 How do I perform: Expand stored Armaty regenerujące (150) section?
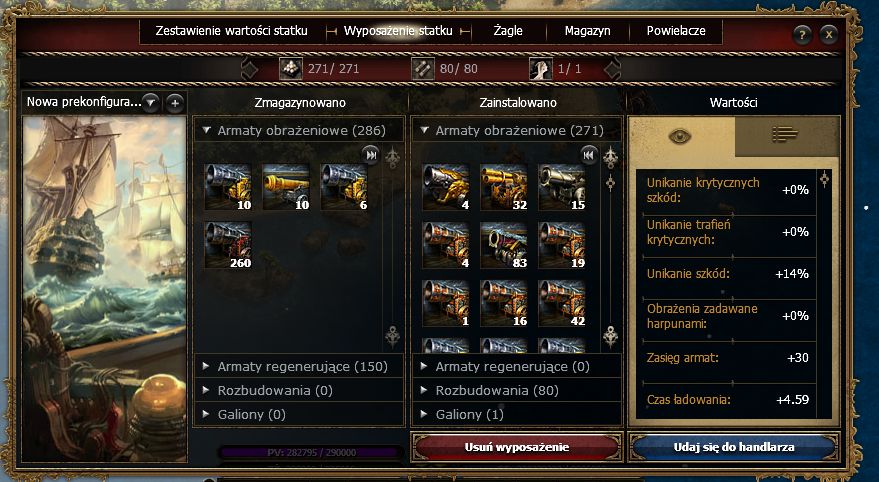(x=298, y=367)
